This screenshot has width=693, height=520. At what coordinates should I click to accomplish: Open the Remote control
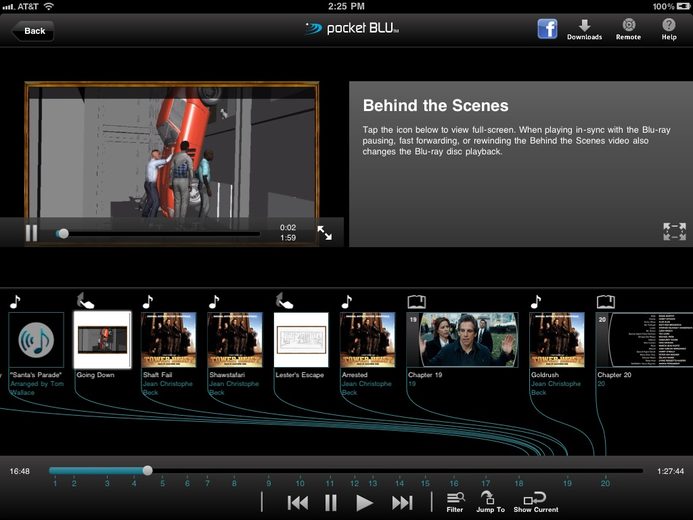pos(628,30)
